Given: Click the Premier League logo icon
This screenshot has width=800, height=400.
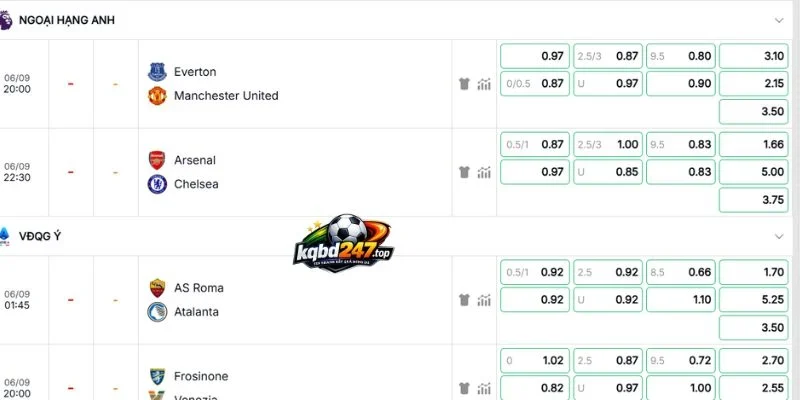Looking at the screenshot, I should 5,20.
